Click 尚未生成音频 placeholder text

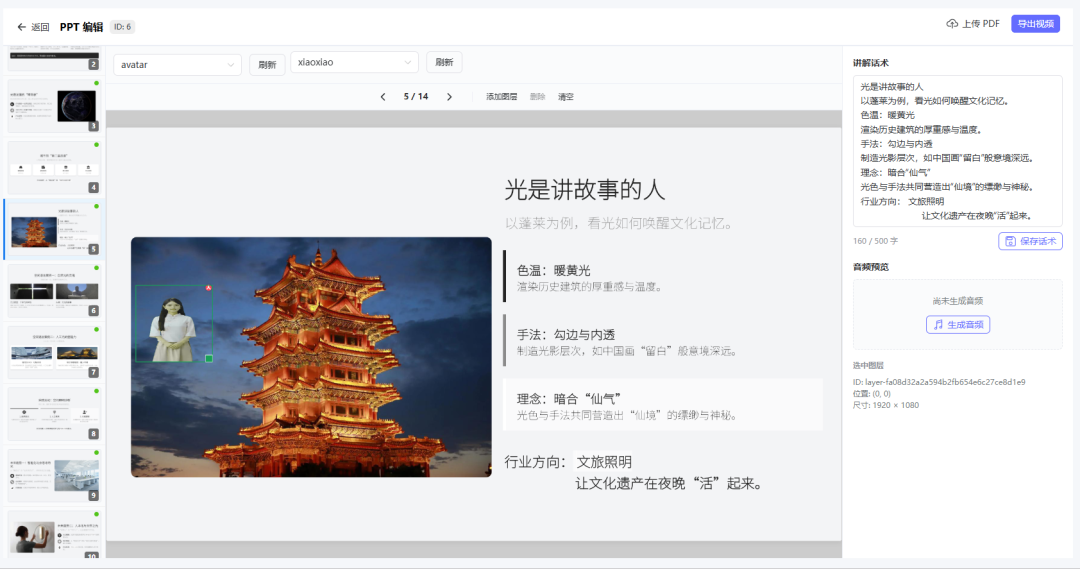(957, 301)
